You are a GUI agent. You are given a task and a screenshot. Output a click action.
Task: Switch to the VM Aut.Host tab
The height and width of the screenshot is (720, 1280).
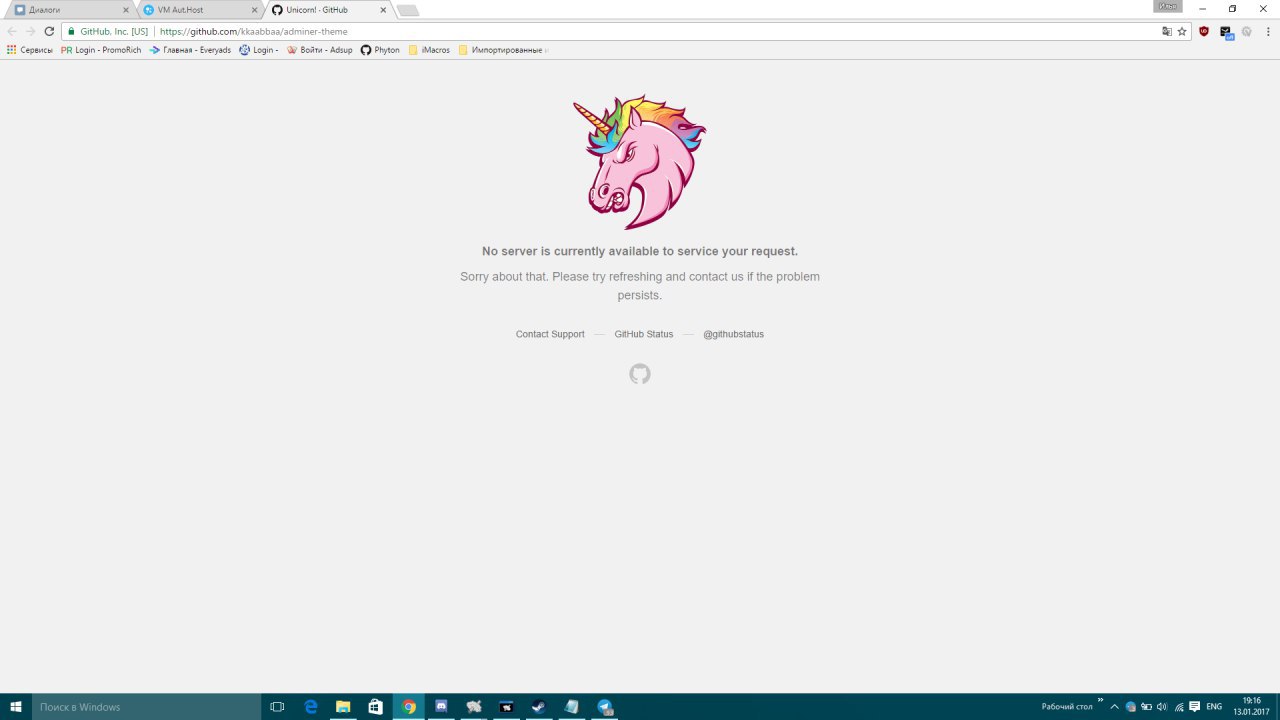click(200, 10)
